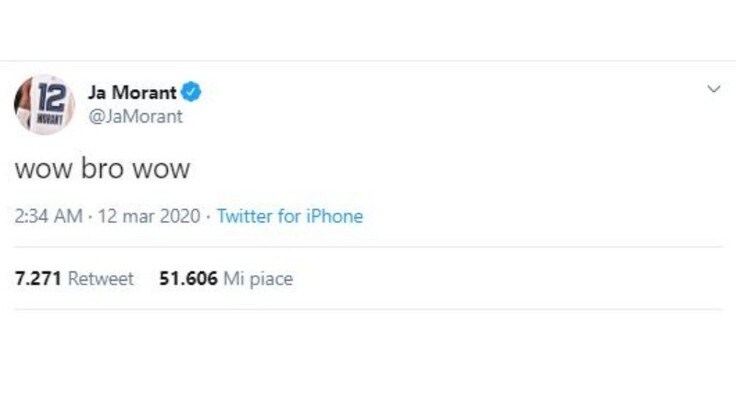Open Ja Morant's profile picture
Viewport: 736px width, 414px height.
click(44, 104)
